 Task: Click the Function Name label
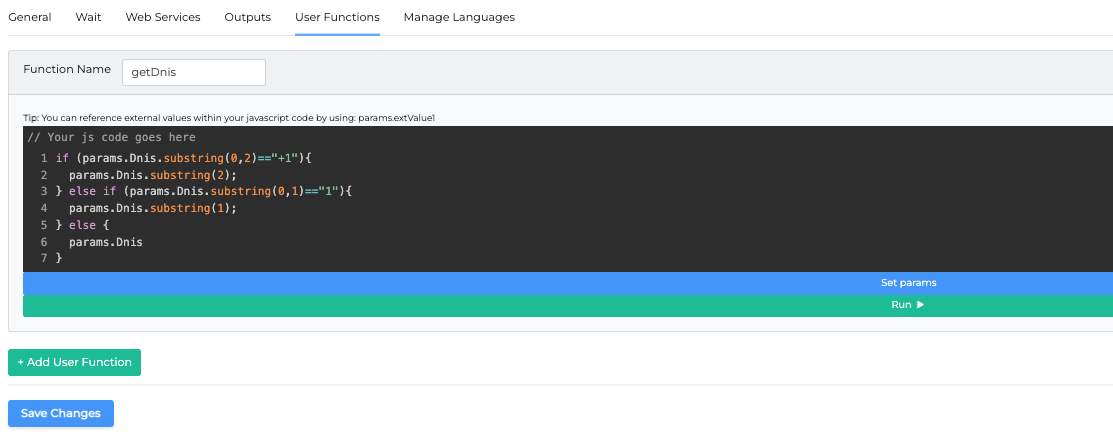point(67,70)
